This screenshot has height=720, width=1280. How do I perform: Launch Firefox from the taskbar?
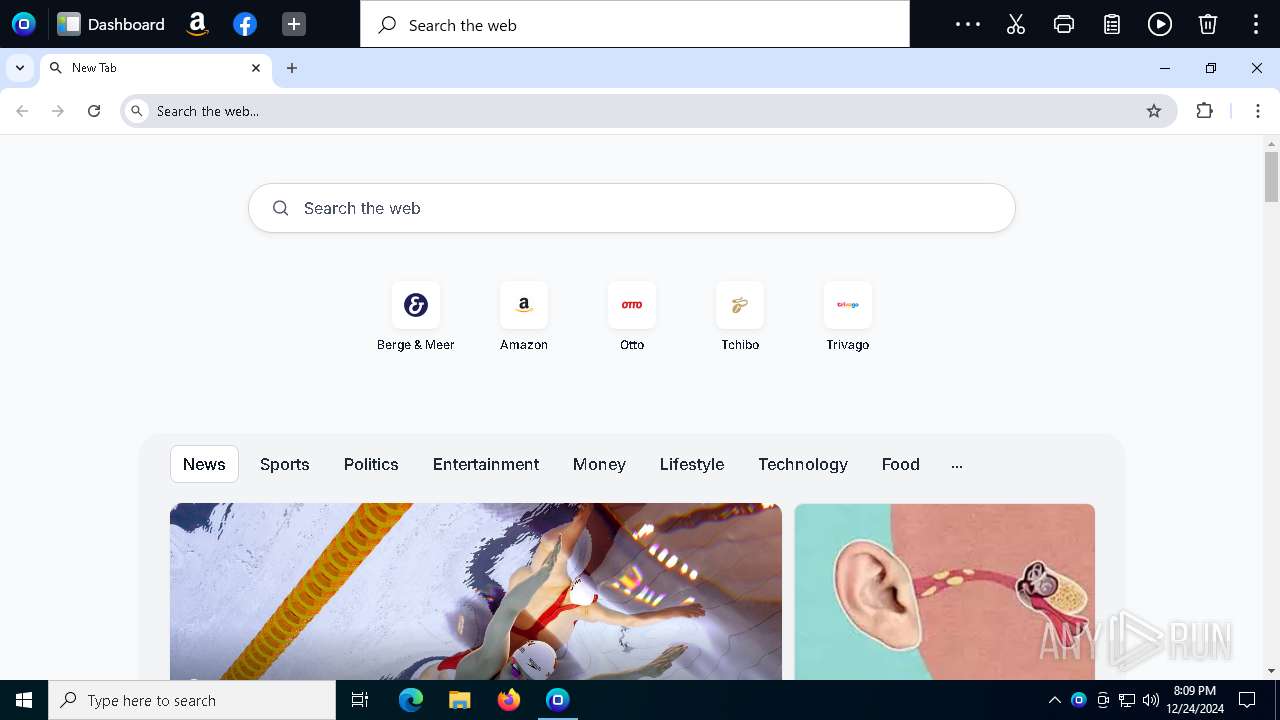(509, 700)
